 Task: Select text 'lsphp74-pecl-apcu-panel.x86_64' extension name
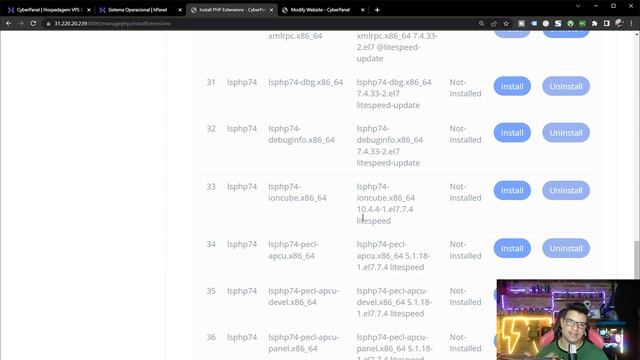tap(304, 343)
